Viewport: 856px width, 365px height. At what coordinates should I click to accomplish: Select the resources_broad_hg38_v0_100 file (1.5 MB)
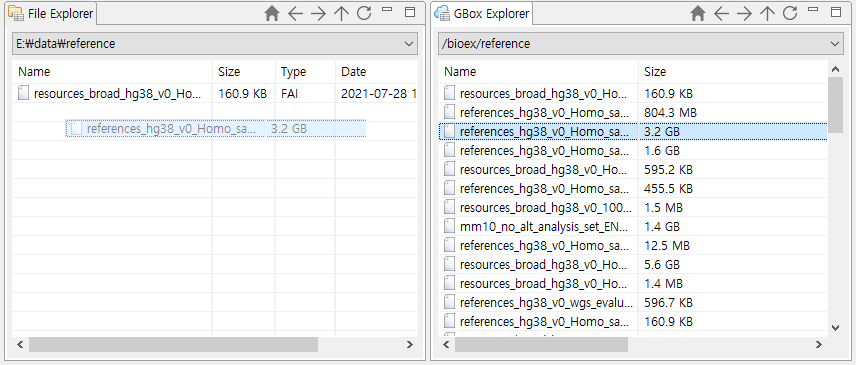633,208
